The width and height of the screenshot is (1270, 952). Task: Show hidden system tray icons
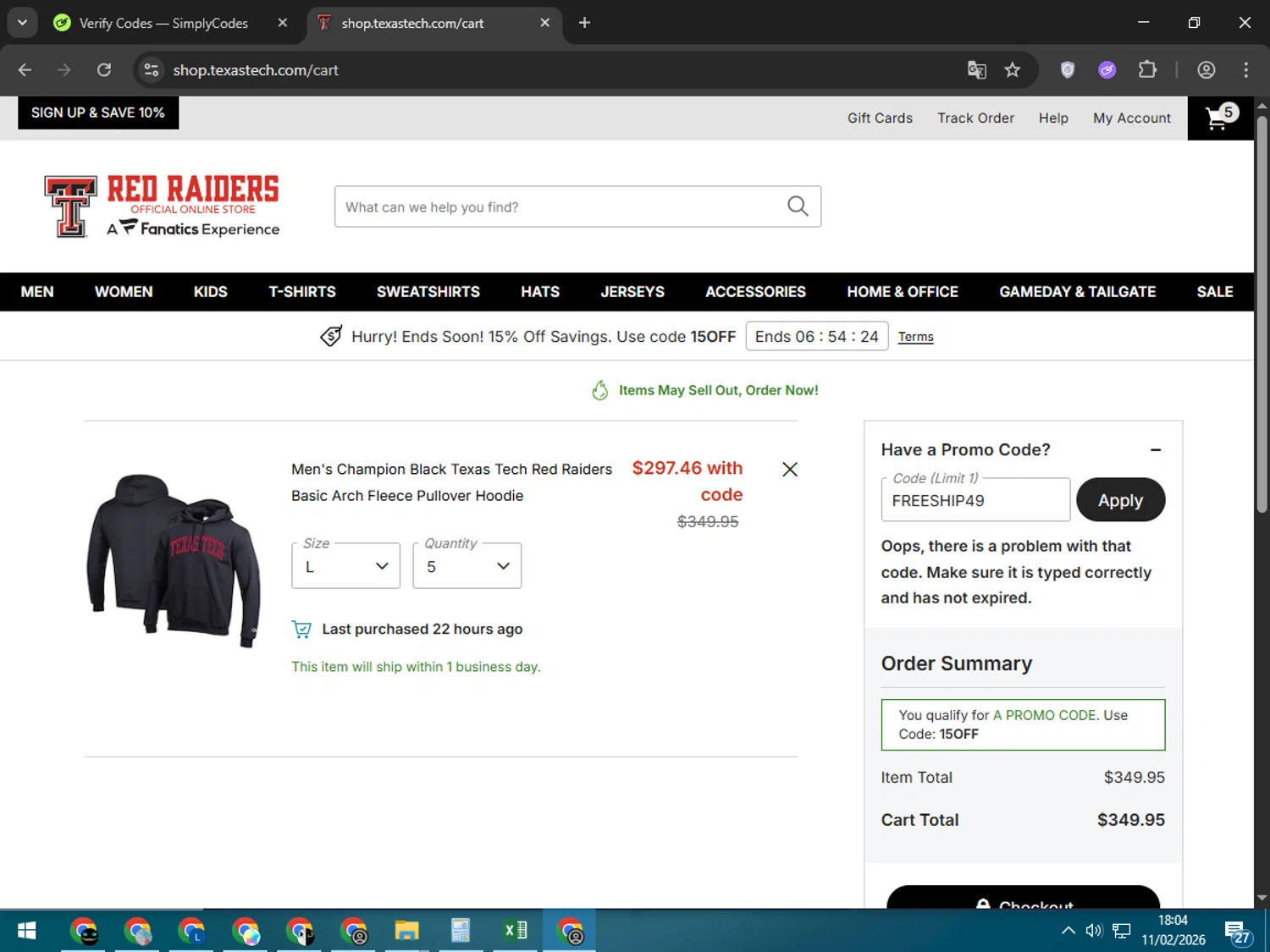(x=1068, y=931)
